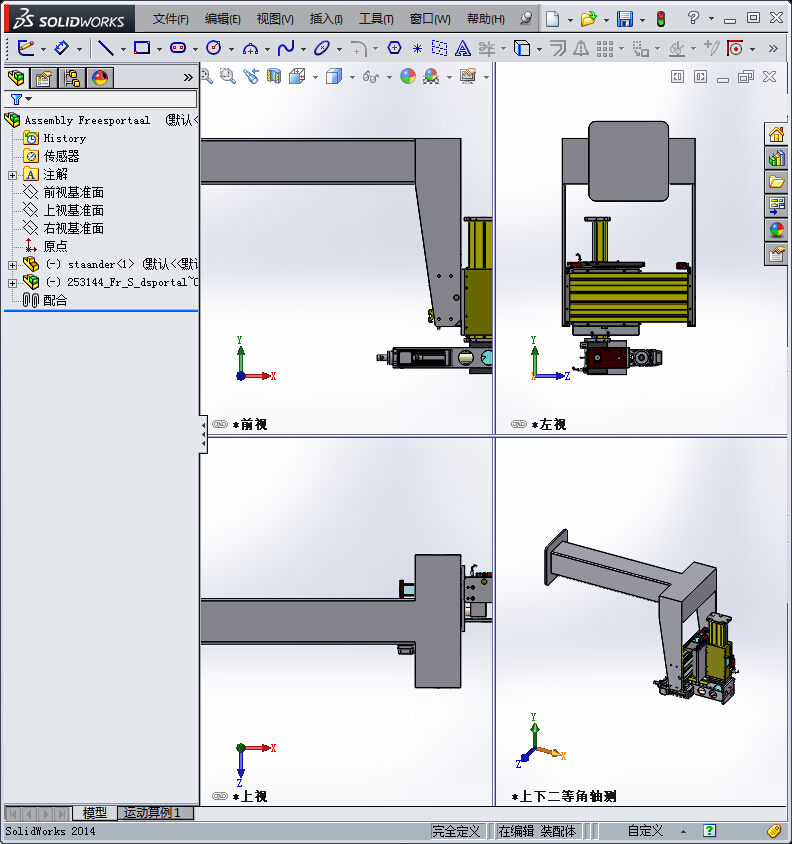
Task: Open the Custom Properties task pane
Action: click(776, 254)
